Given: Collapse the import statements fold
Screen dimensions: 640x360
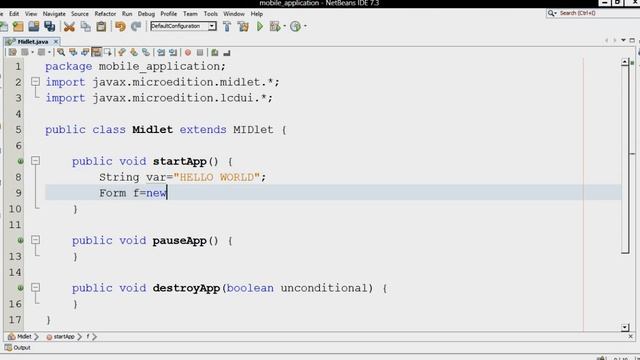Looking at the screenshot, I should (36, 82).
